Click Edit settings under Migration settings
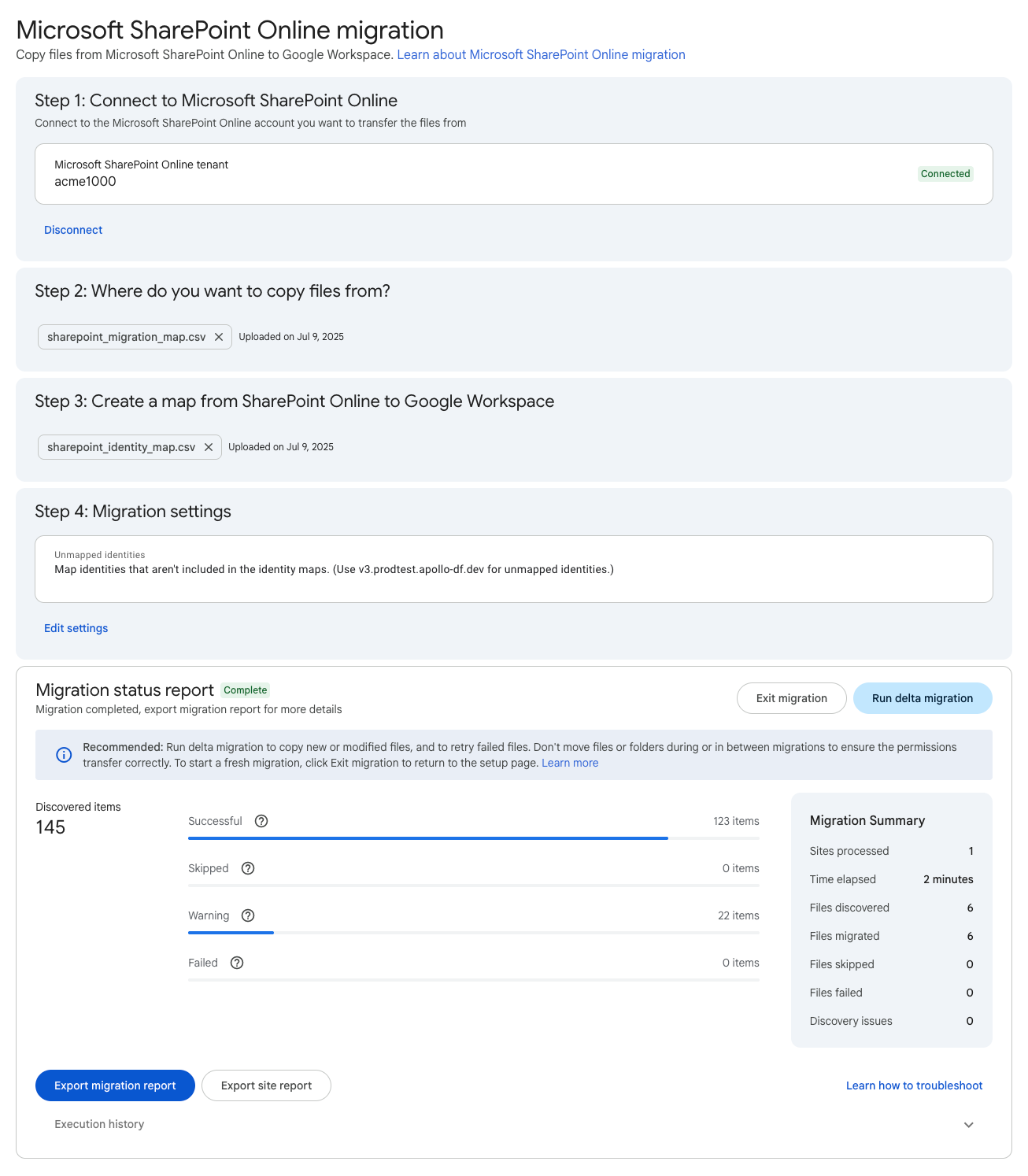This screenshot has height=1176, width=1028. click(x=76, y=627)
